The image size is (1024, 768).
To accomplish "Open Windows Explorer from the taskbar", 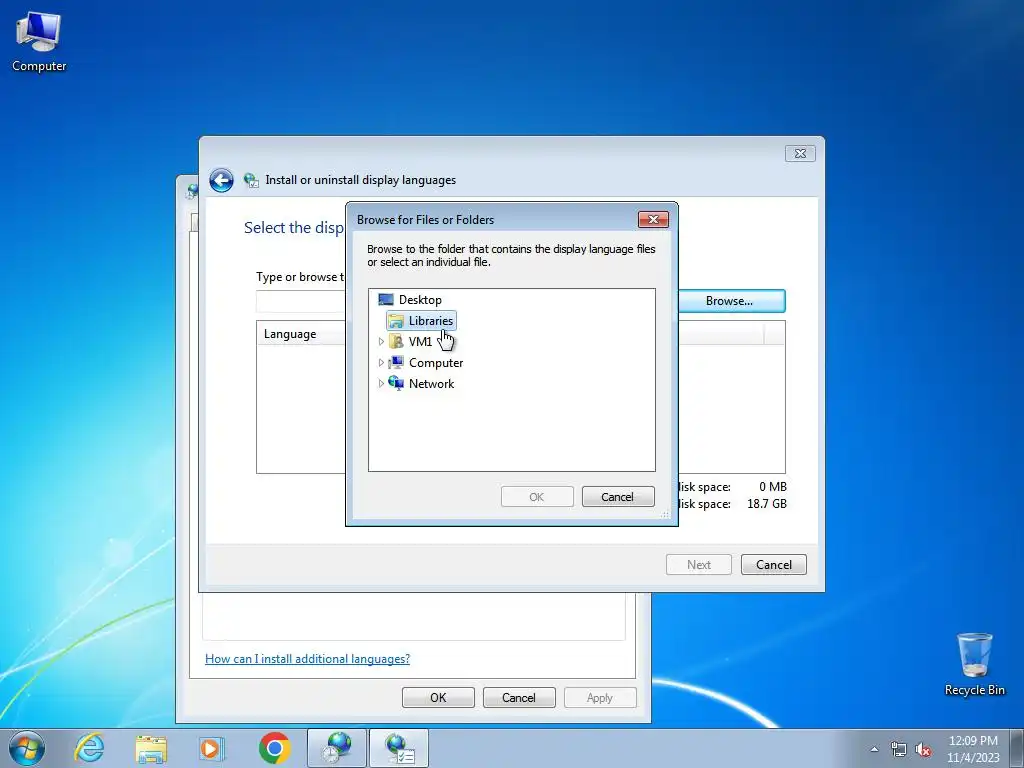I will tap(151, 748).
